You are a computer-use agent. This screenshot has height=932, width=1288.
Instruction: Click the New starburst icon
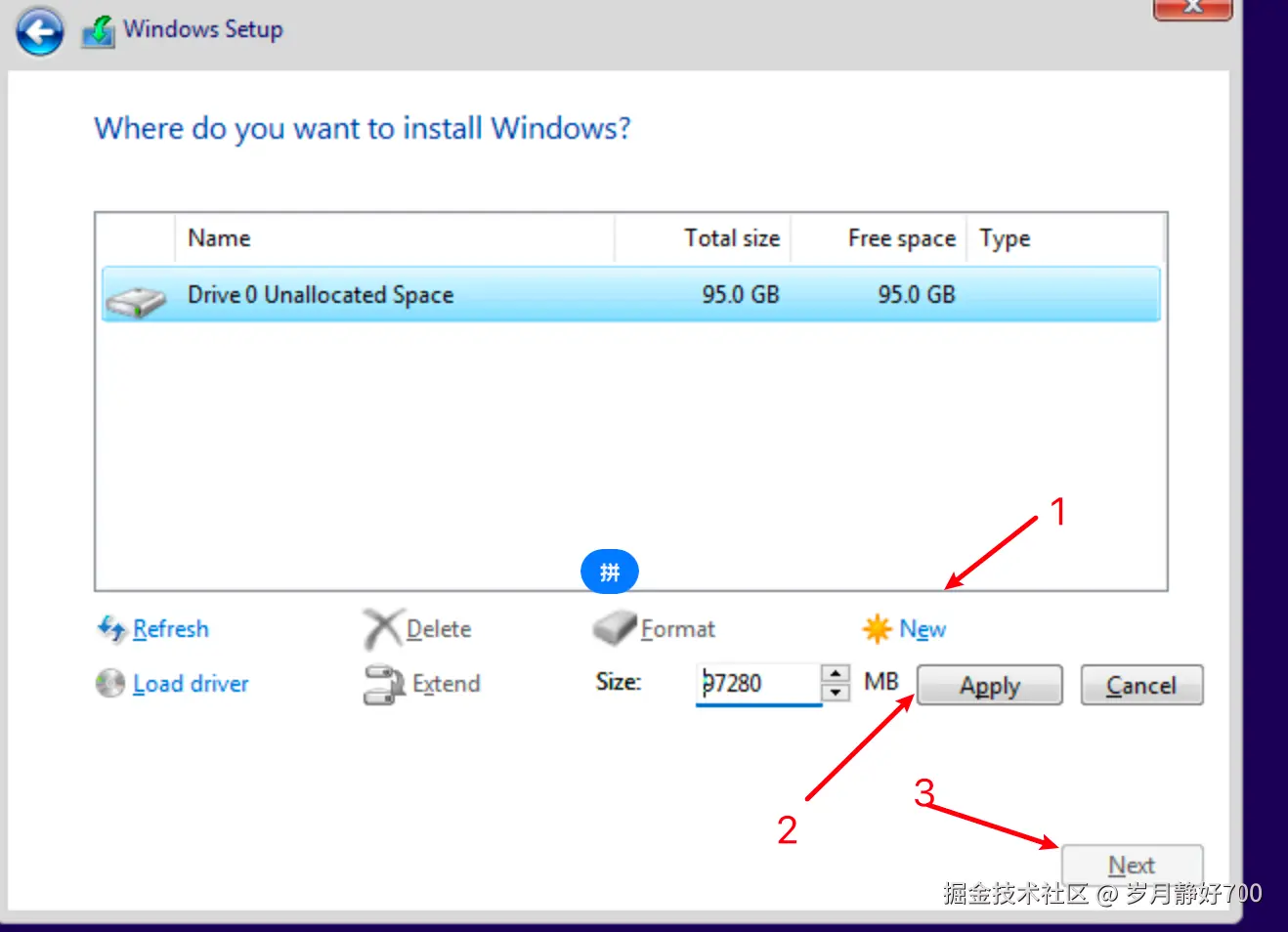(877, 628)
